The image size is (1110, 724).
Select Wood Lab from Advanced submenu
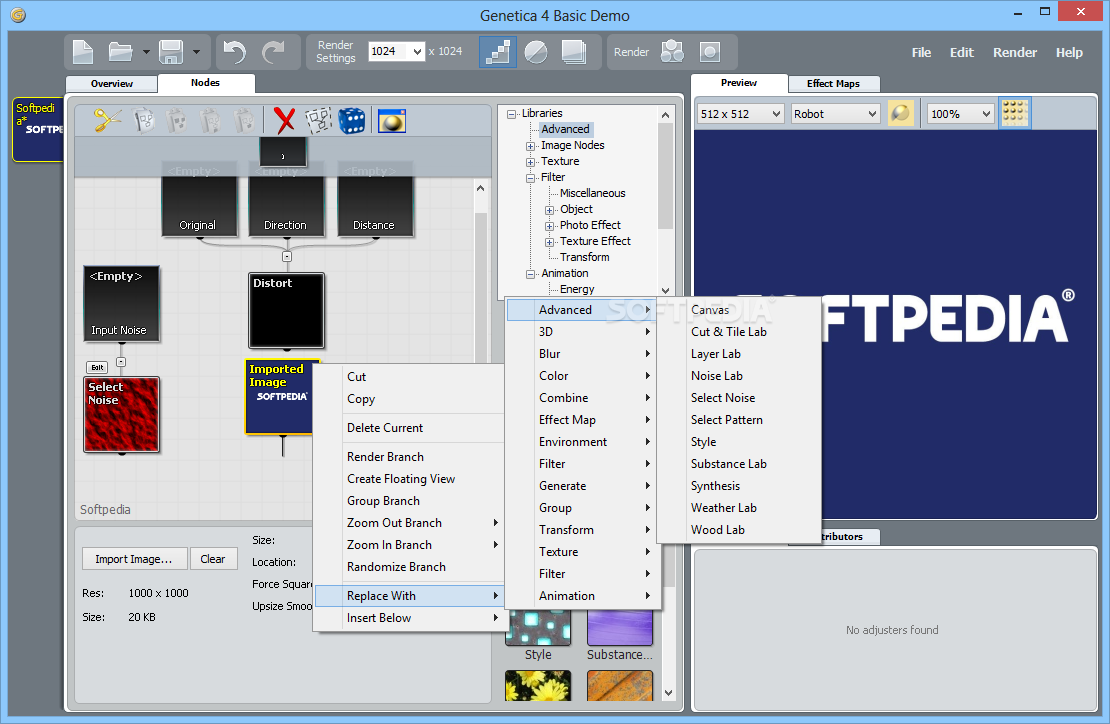(738, 529)
